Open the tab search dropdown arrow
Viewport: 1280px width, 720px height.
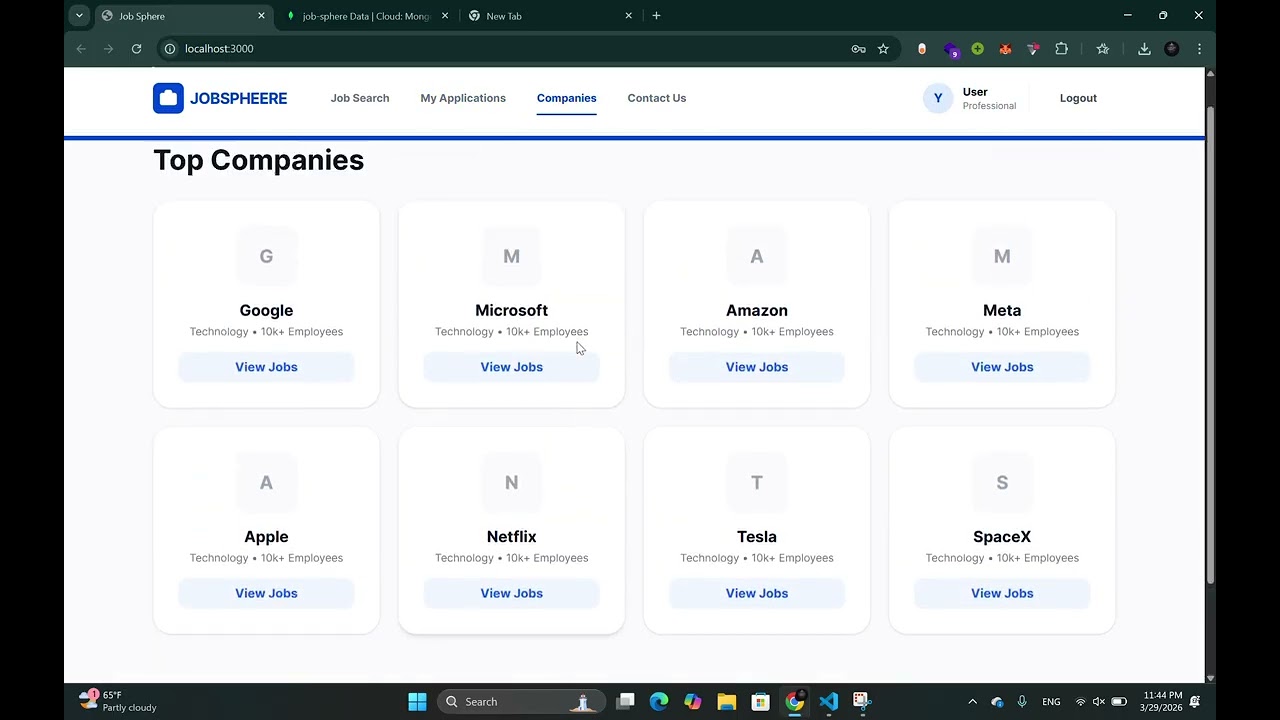pos(79,16)
